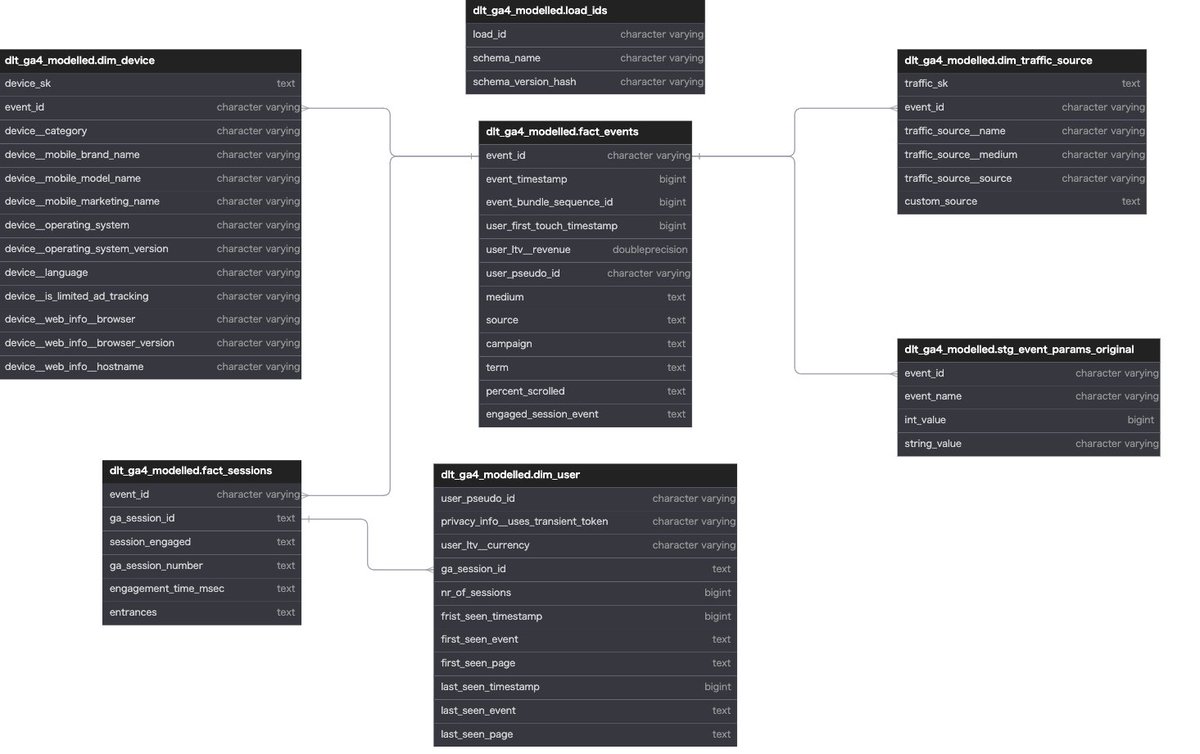Screen dimensions: 1200x754
Task: Click the schema_name column
Action: click(585, 58)
